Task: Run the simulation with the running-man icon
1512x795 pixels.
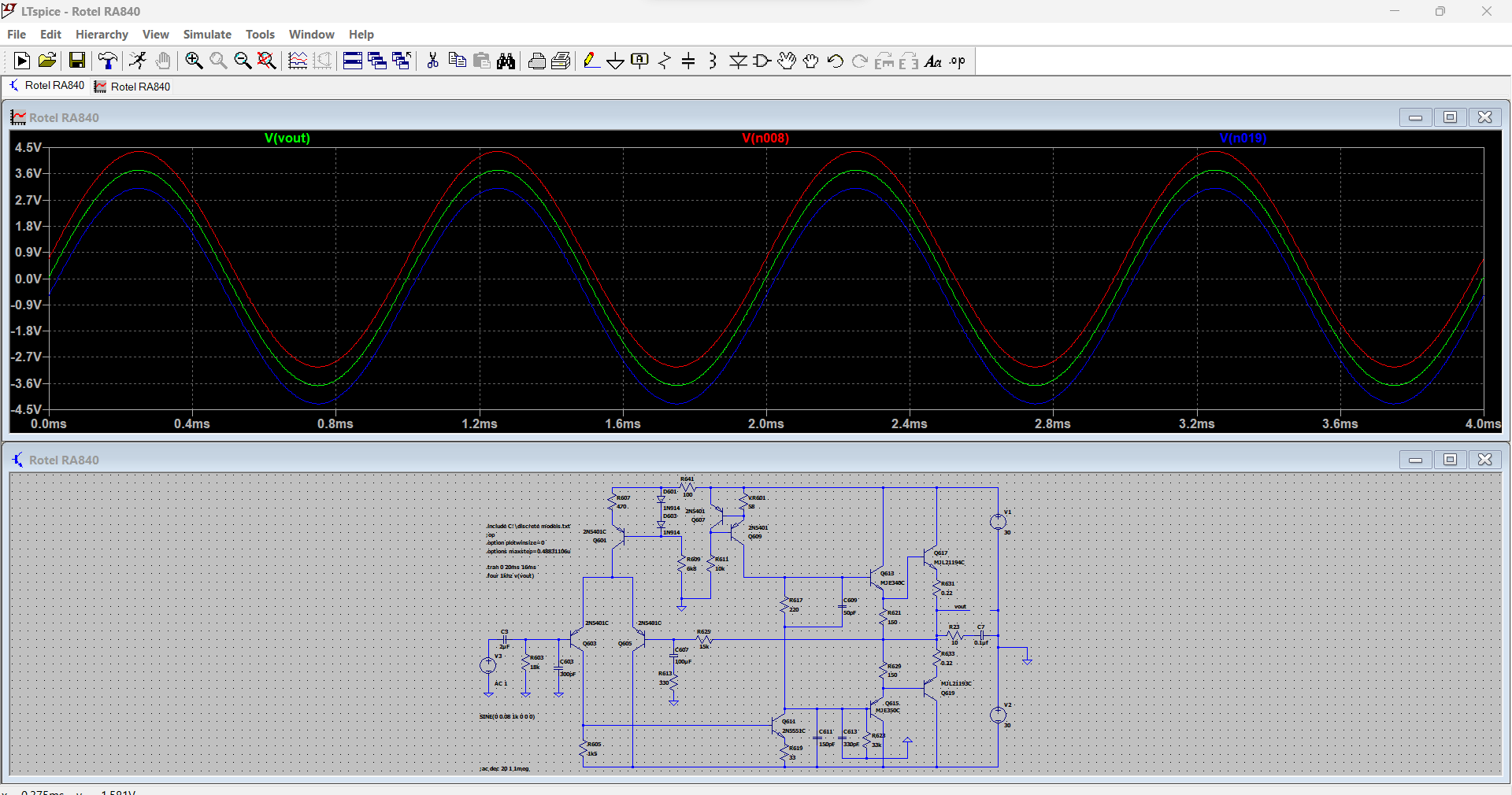Action: (138, 61)
